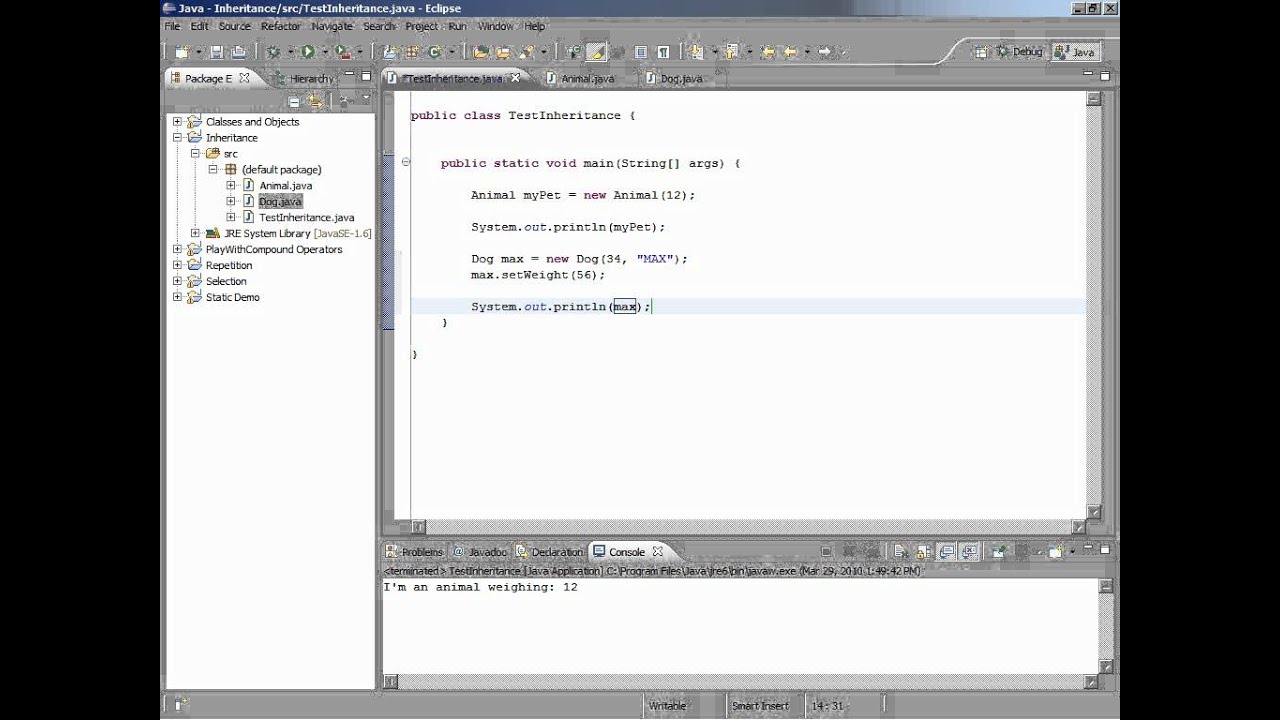Toggle Console Scroll Lock
The width and height of the screenshot is (1280, 720).
922,551
